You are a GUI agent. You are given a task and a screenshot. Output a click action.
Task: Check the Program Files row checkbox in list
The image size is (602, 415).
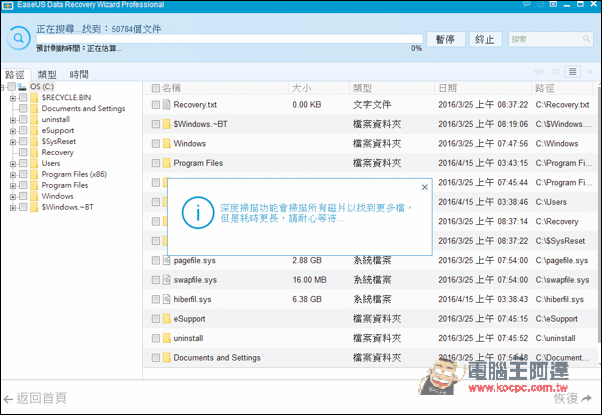(x=155, y=163)
